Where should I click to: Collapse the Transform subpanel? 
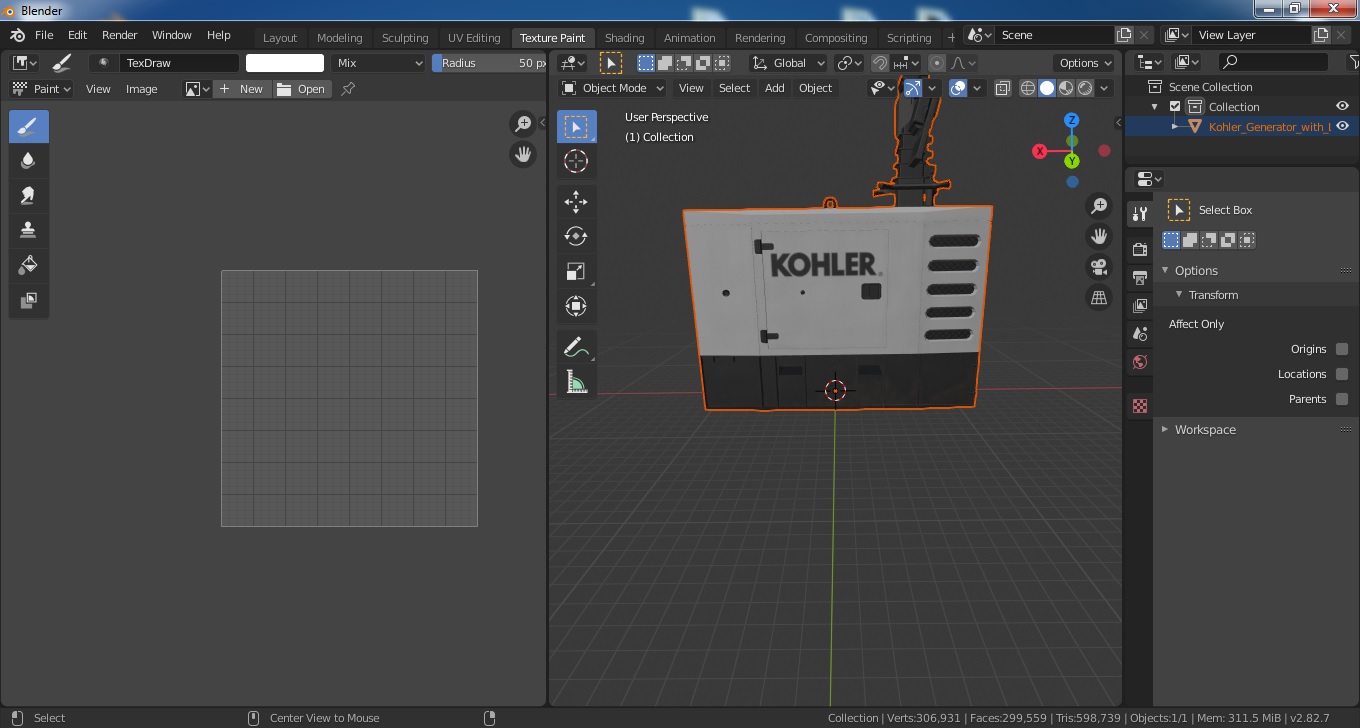(1179, 295)
